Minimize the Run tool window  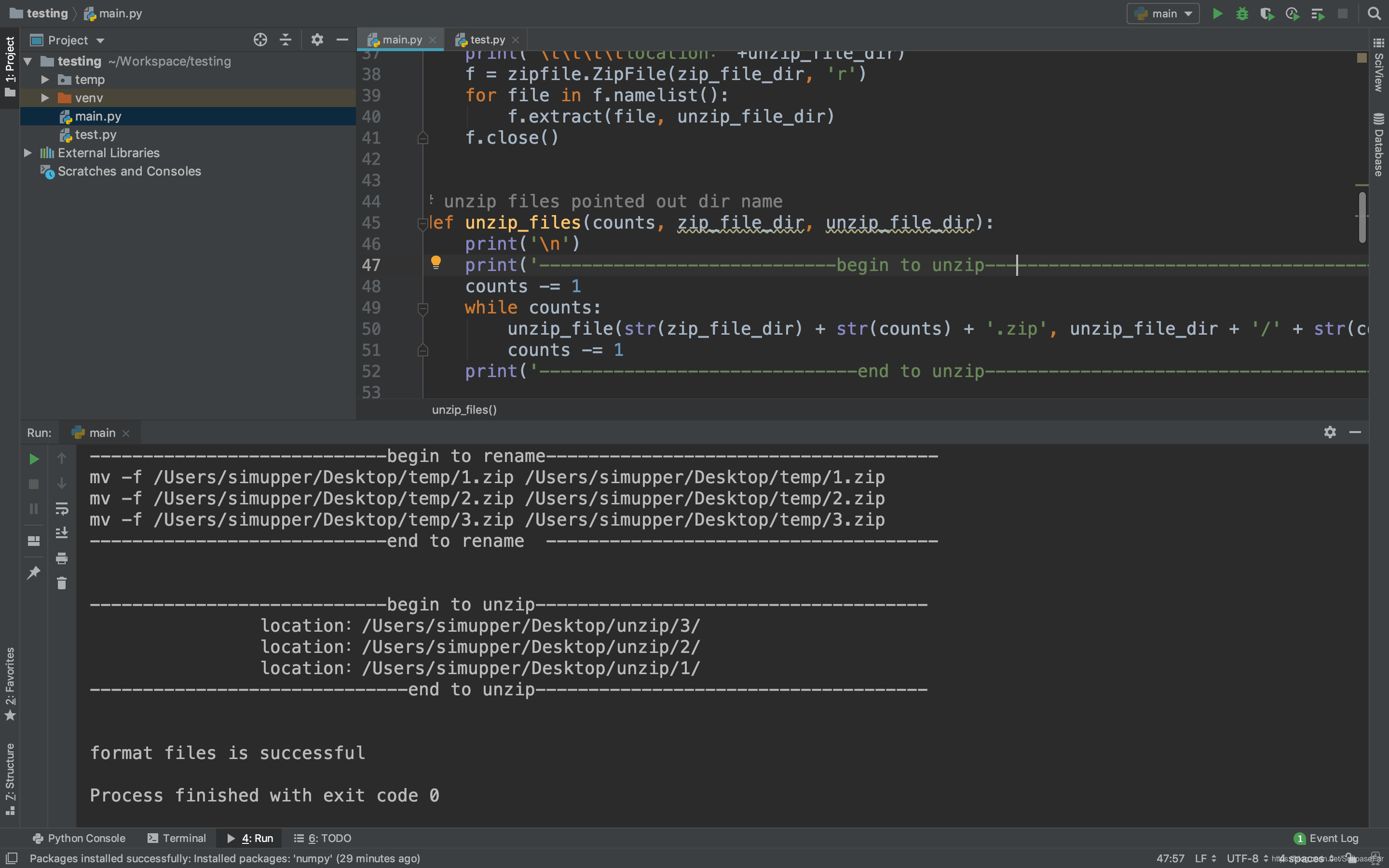pos(1355,432)
